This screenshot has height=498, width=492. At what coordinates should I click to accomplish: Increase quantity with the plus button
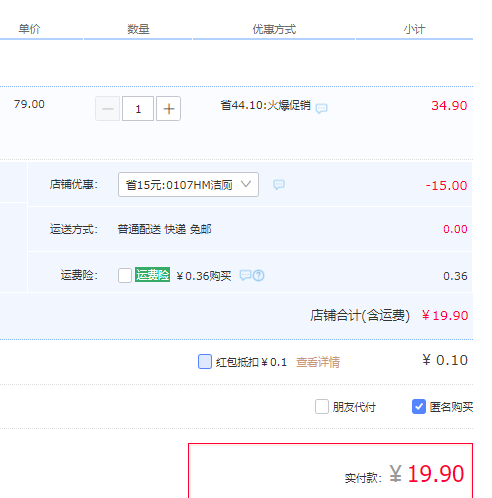coord(169,109)
